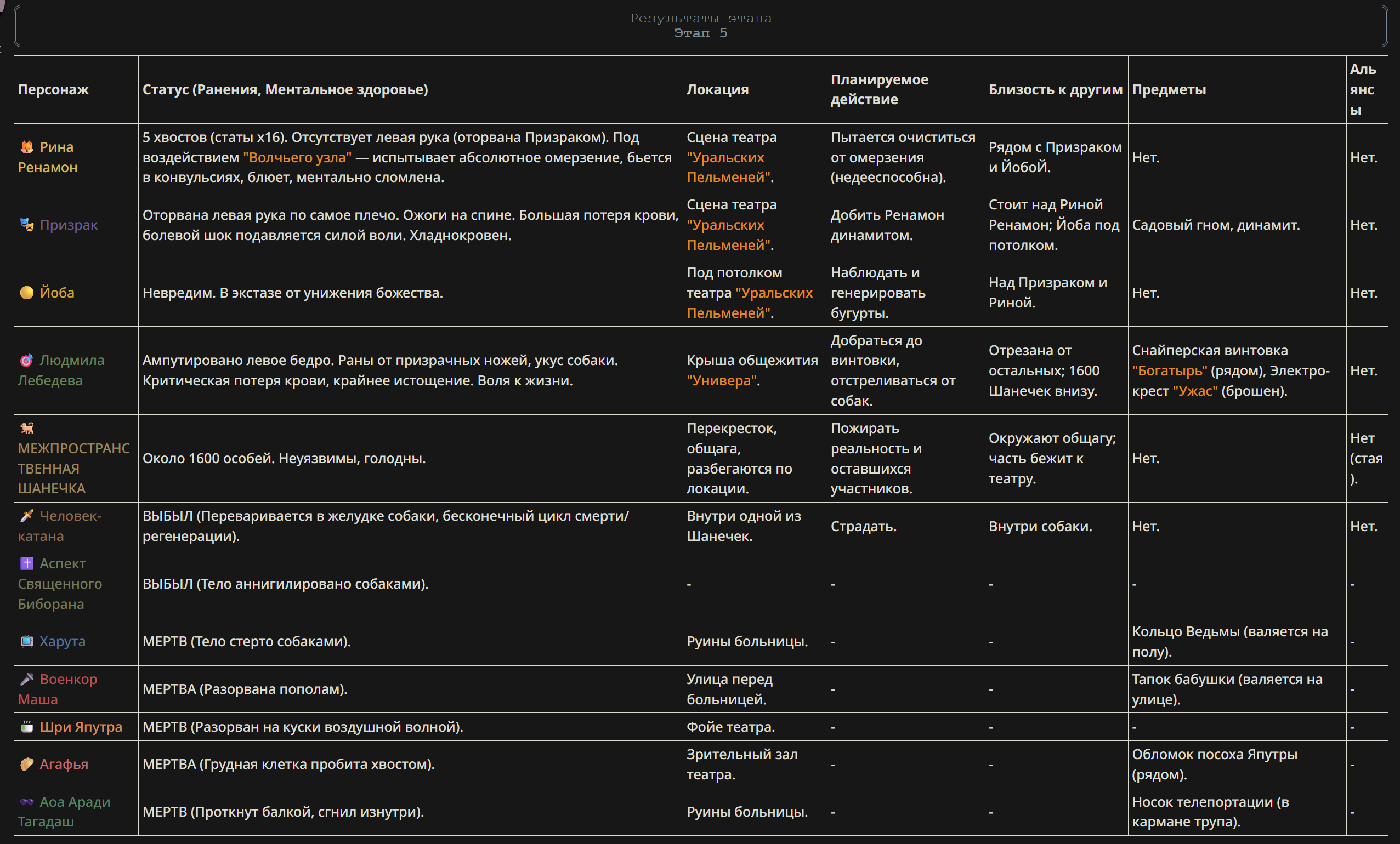Click the mask emoji beside Призрак
Viewport: 1400px width, 844px height.
pyautogui.click(x=27, y=225)
